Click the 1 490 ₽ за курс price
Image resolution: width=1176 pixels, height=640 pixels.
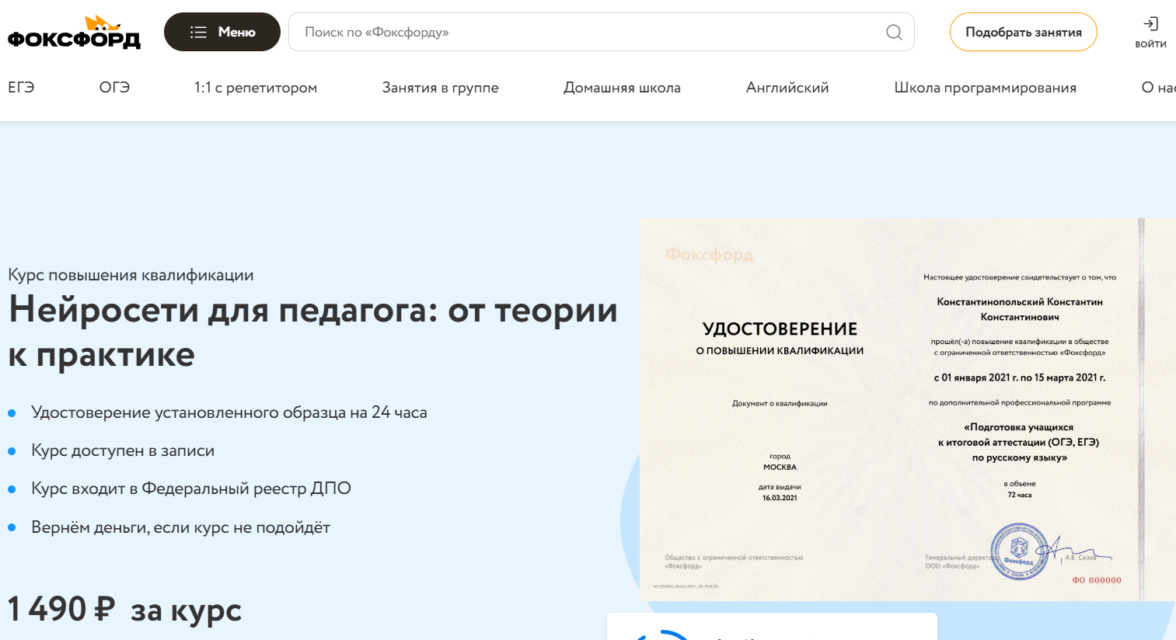click(x=124, y=609)
